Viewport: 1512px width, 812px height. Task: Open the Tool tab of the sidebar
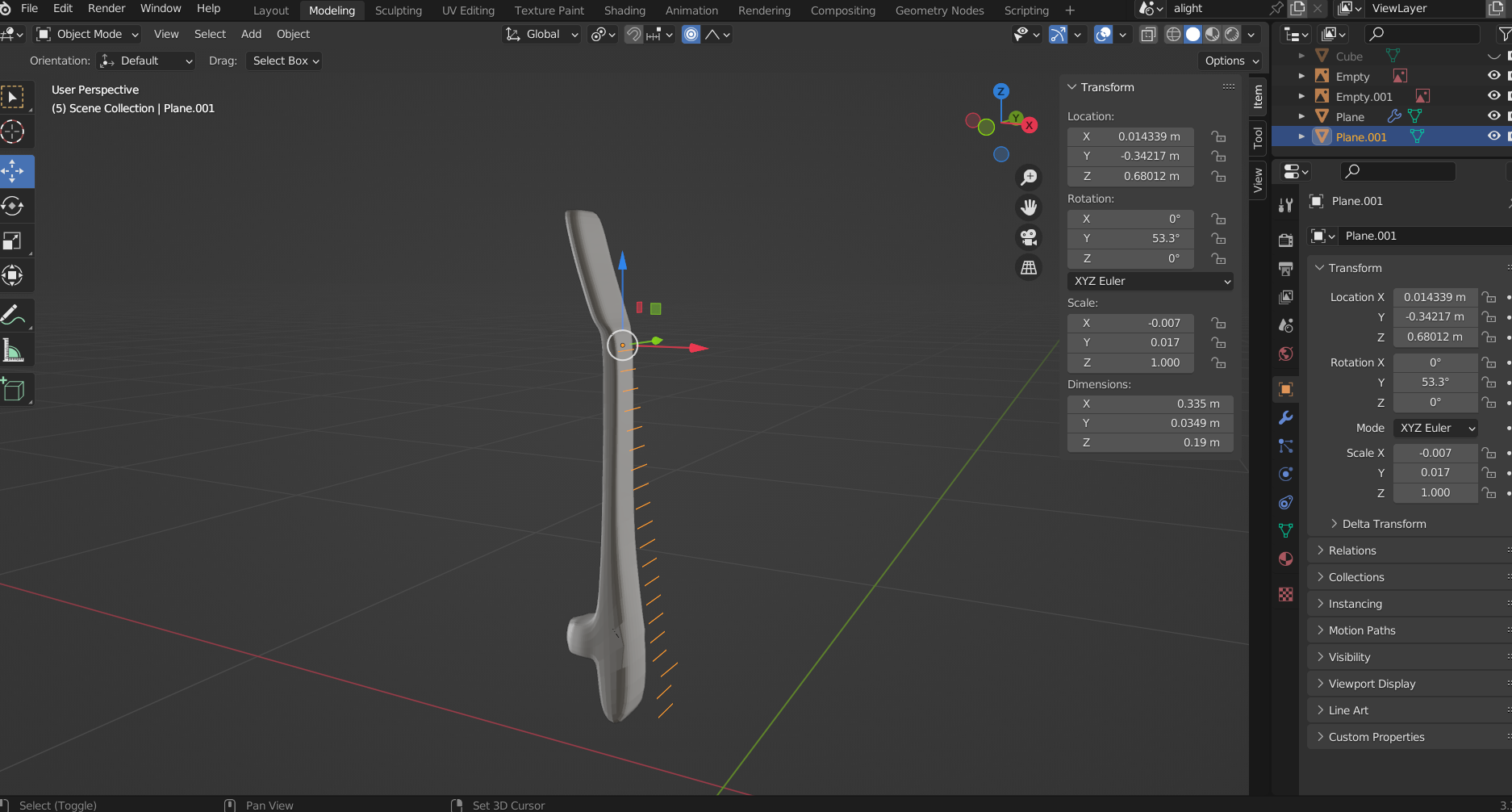tap(1258, 137)
